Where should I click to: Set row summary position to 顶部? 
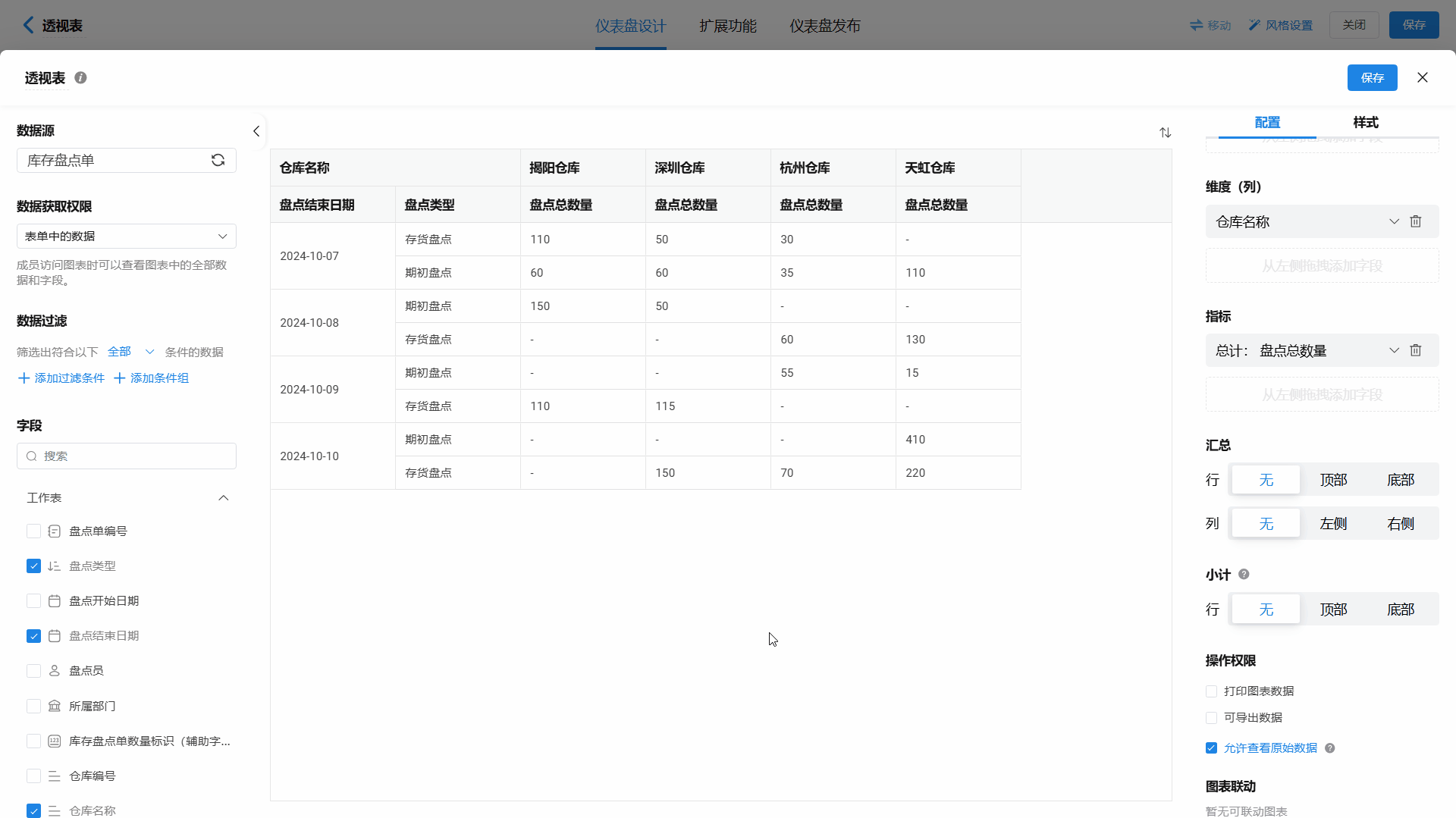[1332, 480]
